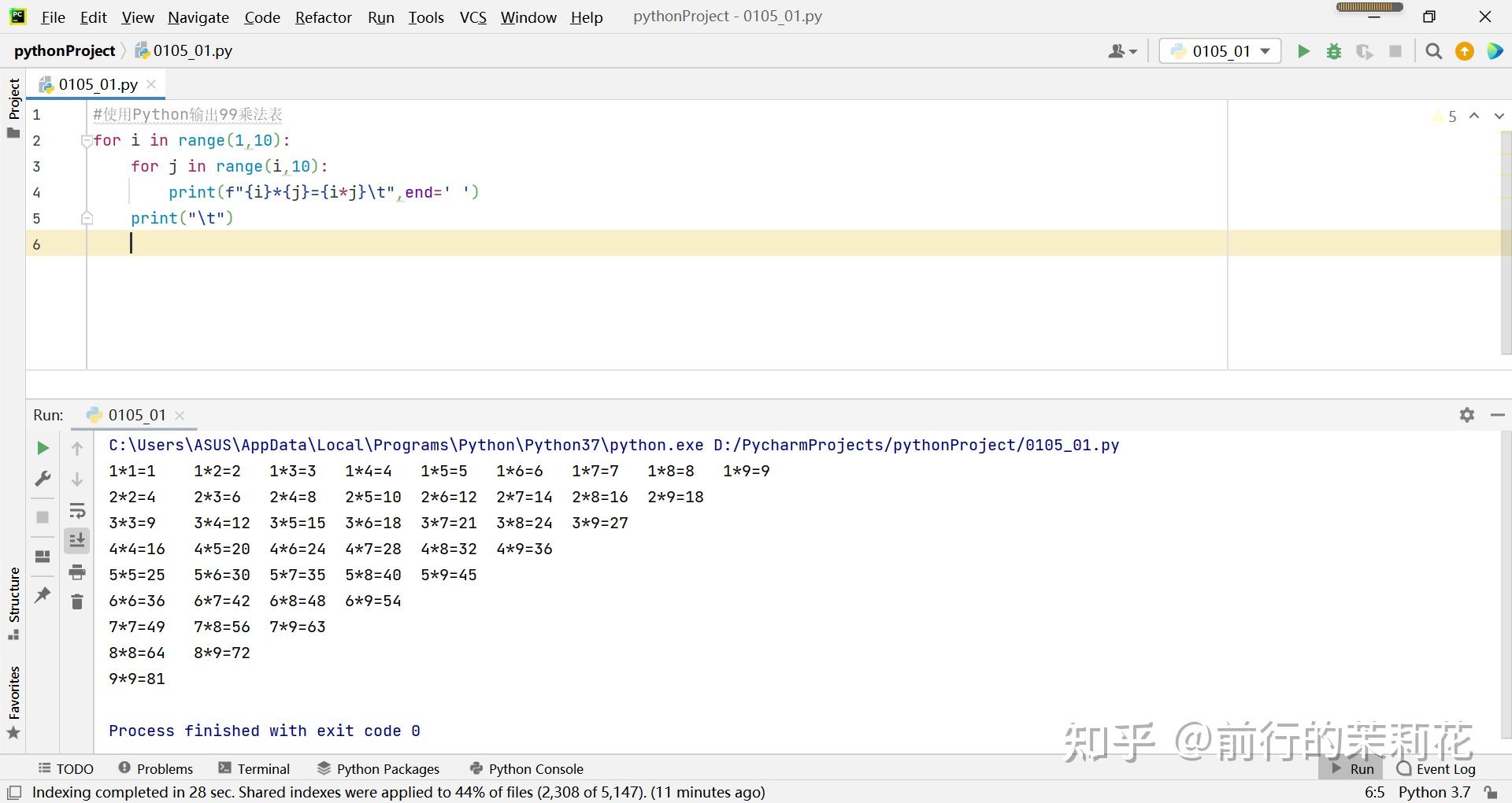Open Python Packages tool window

coord(378,769)
